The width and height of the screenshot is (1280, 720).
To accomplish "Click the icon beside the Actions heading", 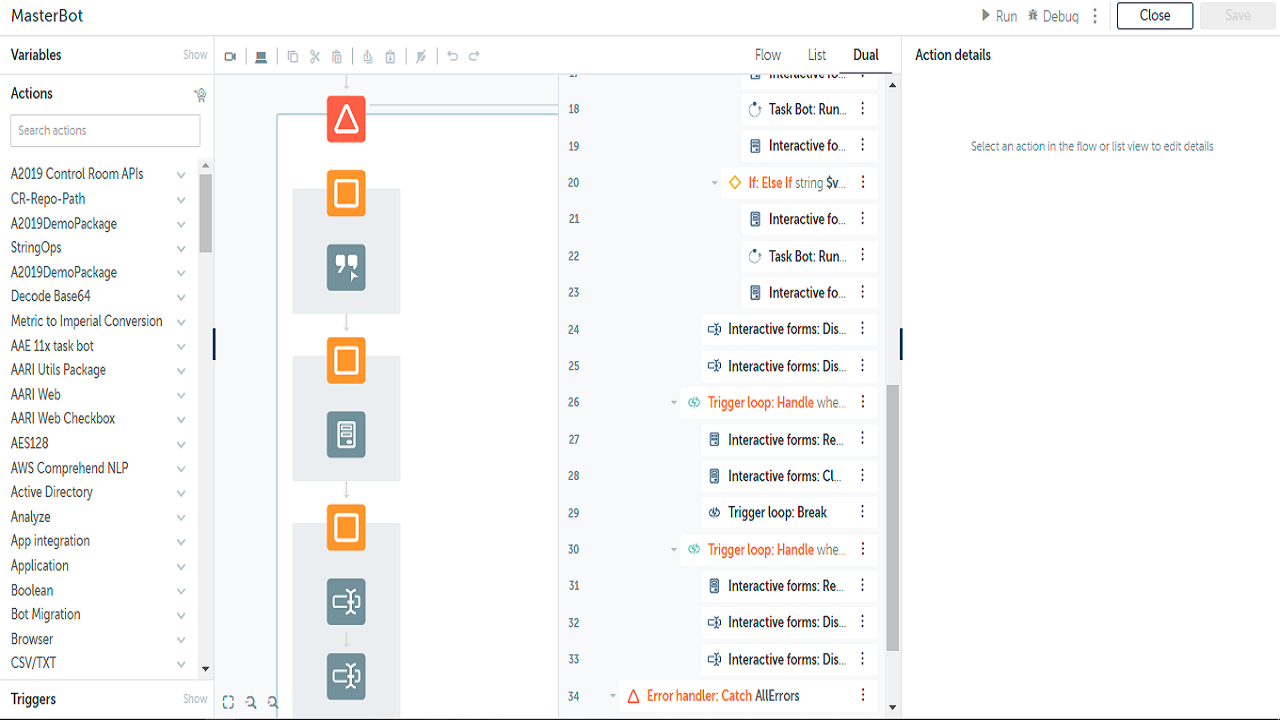I will point(200,95).
